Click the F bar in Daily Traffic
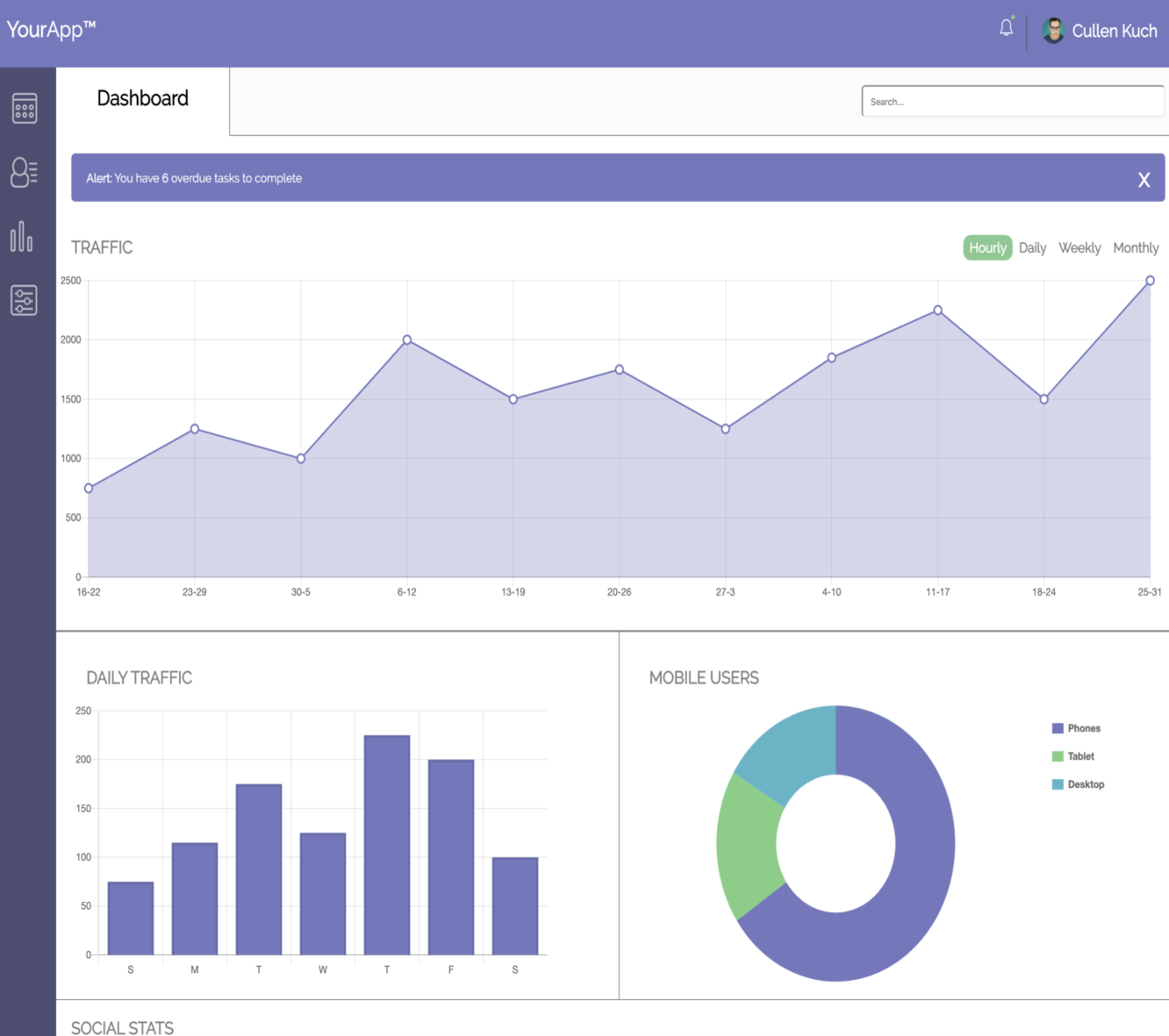 451,857
